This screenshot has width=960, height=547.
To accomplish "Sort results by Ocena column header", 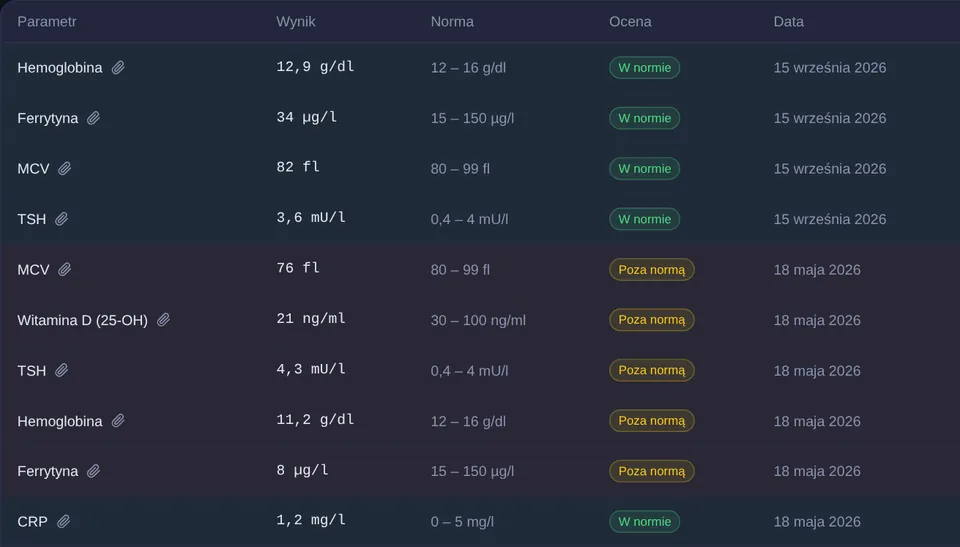I will [630, 21].
